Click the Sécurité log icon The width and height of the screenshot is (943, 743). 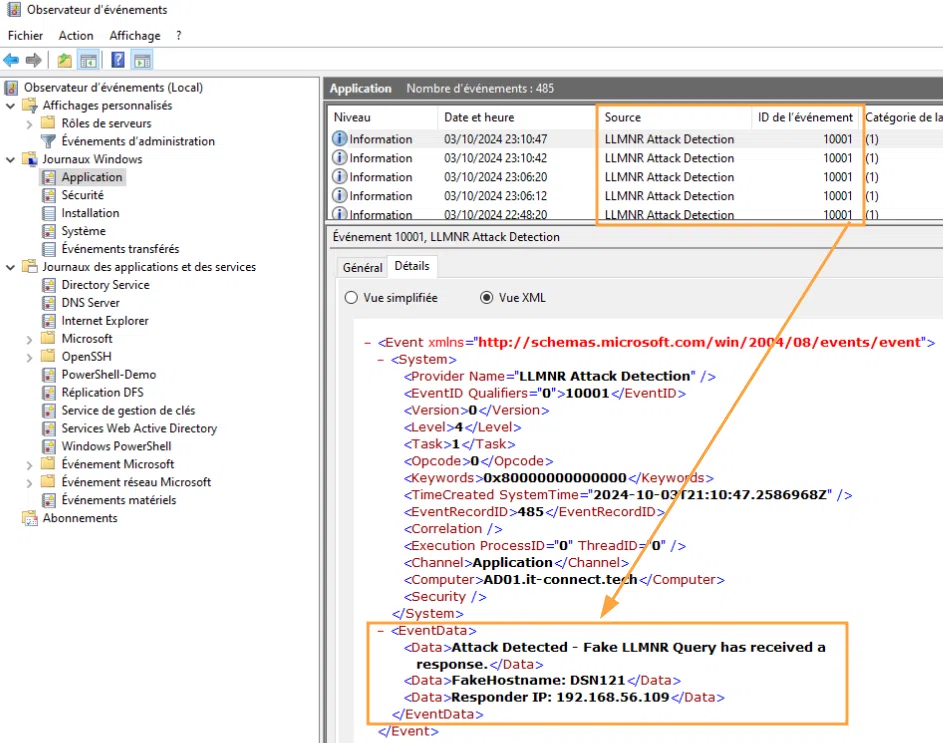(x=49, y=195)
